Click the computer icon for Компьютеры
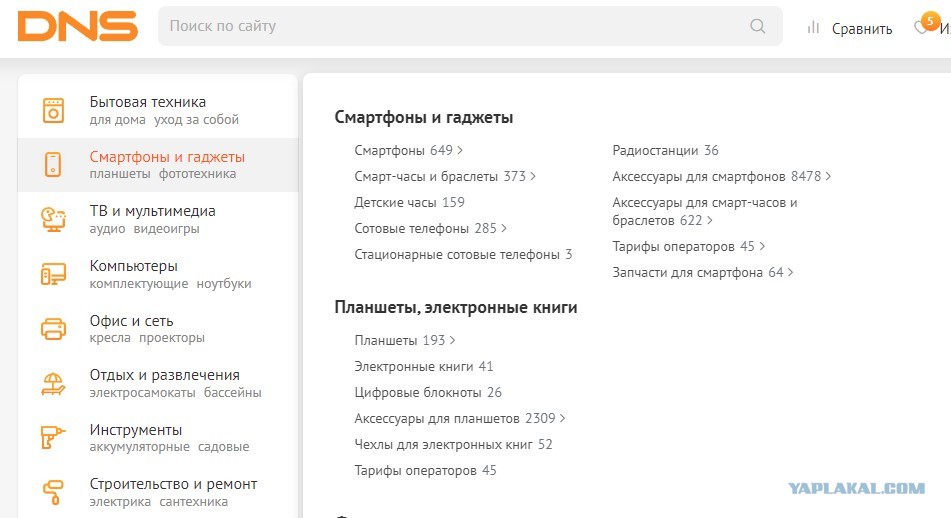Screen dimensions: 951x518 (53, 274)
